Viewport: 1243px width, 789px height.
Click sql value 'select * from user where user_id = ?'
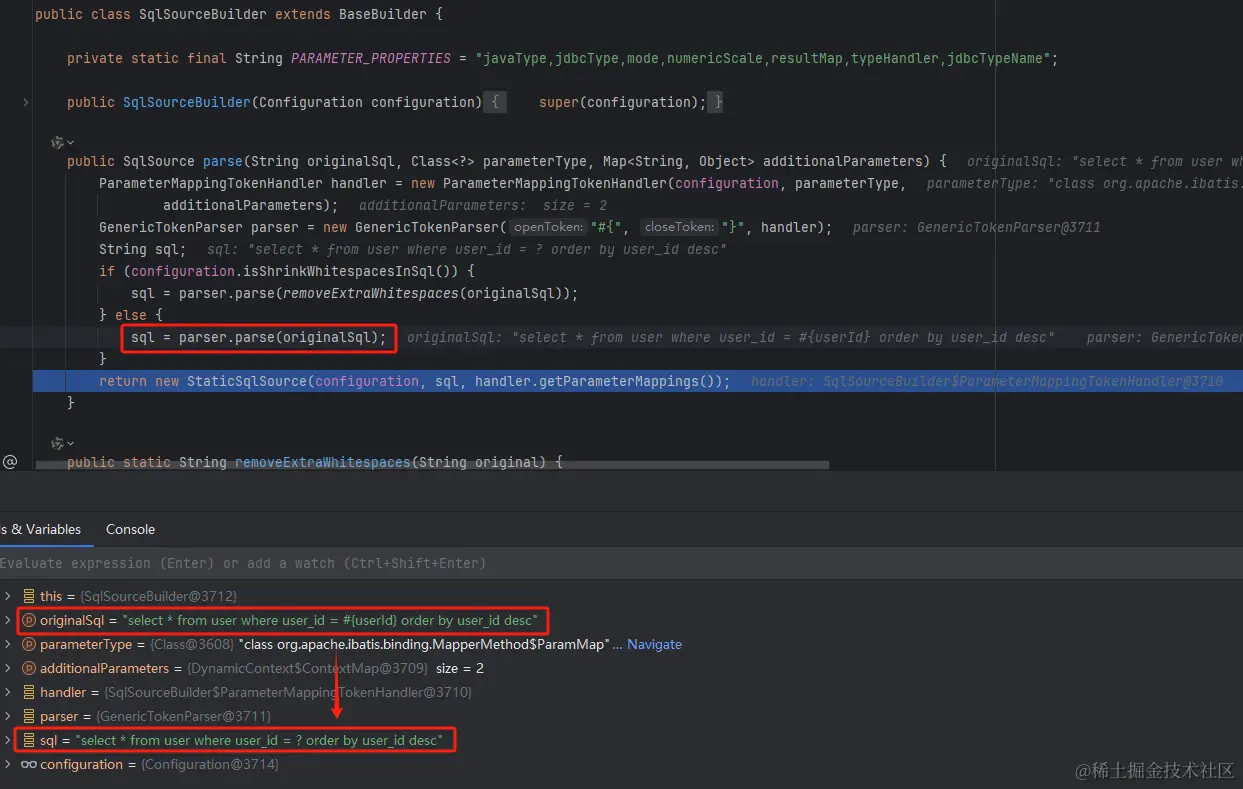tap(259, 740)
